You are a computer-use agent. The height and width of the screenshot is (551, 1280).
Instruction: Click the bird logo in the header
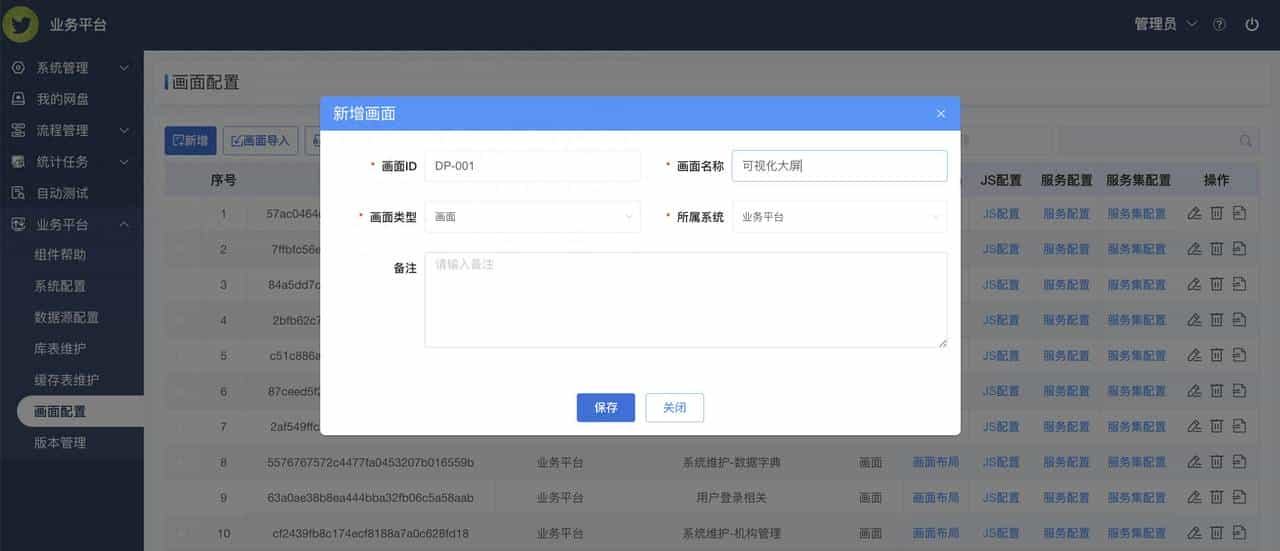click(20, 24)
